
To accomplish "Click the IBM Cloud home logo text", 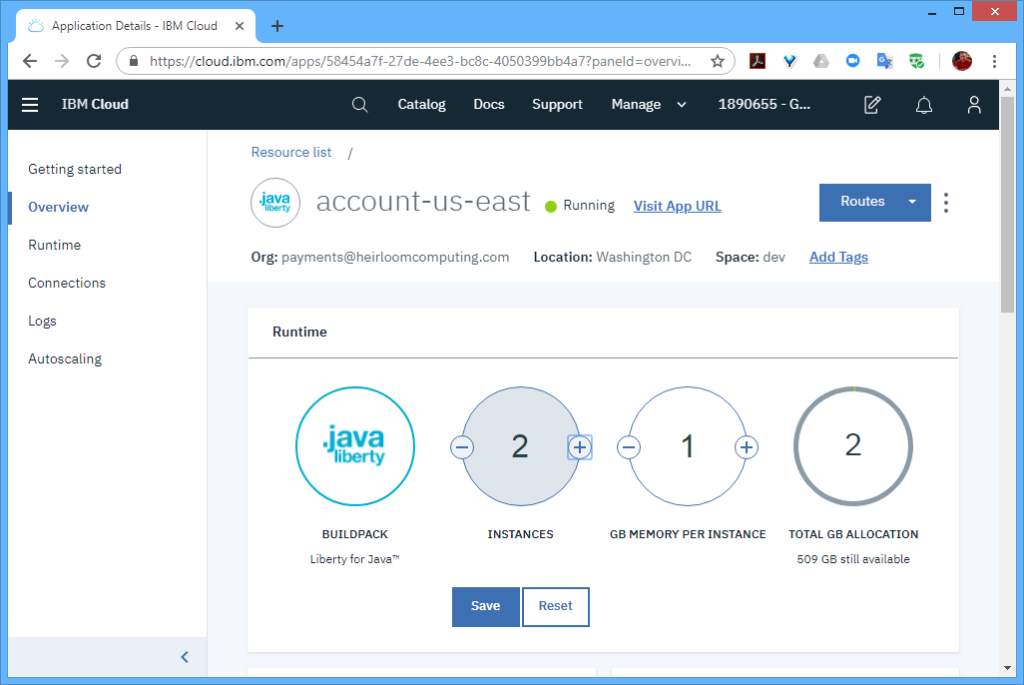I will pyautogui.click(x=95, y=104).
